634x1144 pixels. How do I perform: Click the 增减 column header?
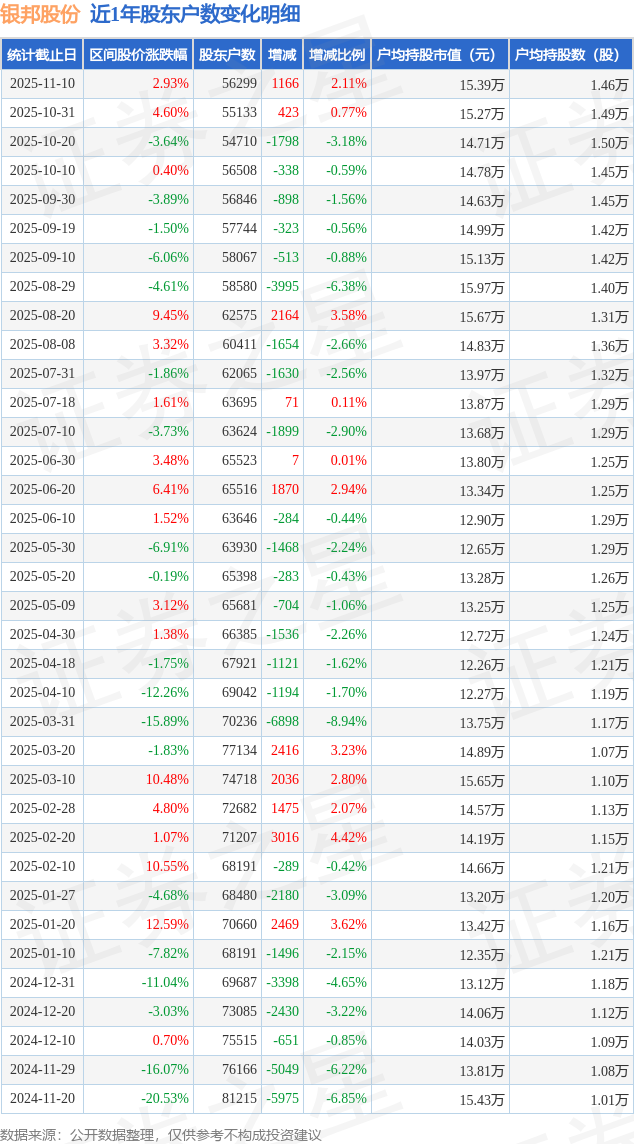coord(282,55)
